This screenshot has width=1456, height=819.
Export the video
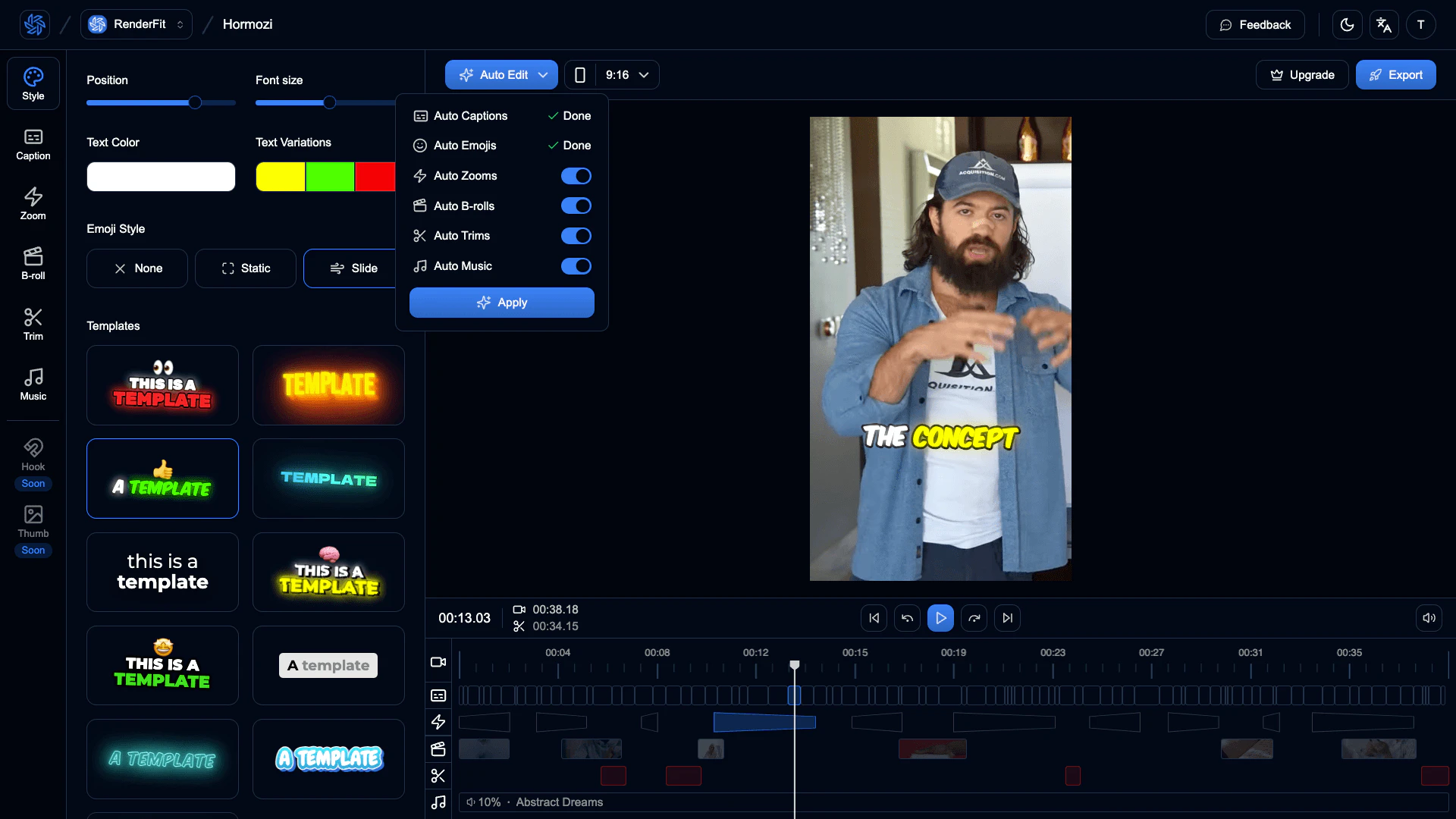pos(1395,74)
